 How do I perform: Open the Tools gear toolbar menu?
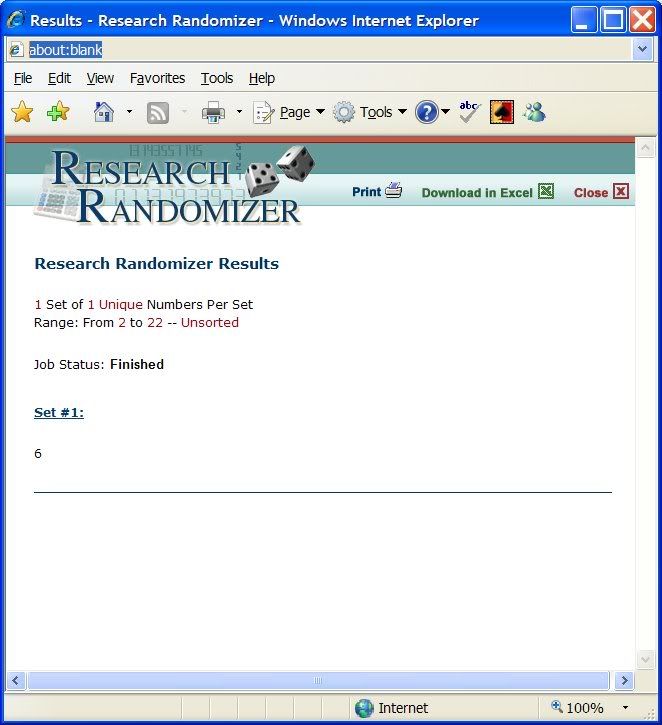pos(370,112)
